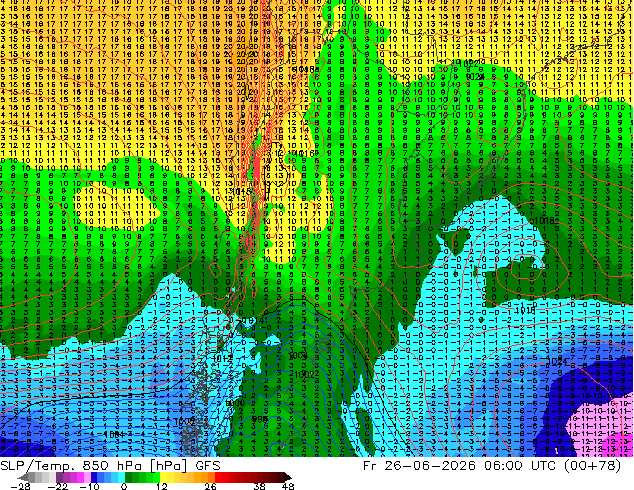The height and width of the screenshot is (490, 634).
Task: Click the dark green segment of the color bar
Action: tap(131, 477)
